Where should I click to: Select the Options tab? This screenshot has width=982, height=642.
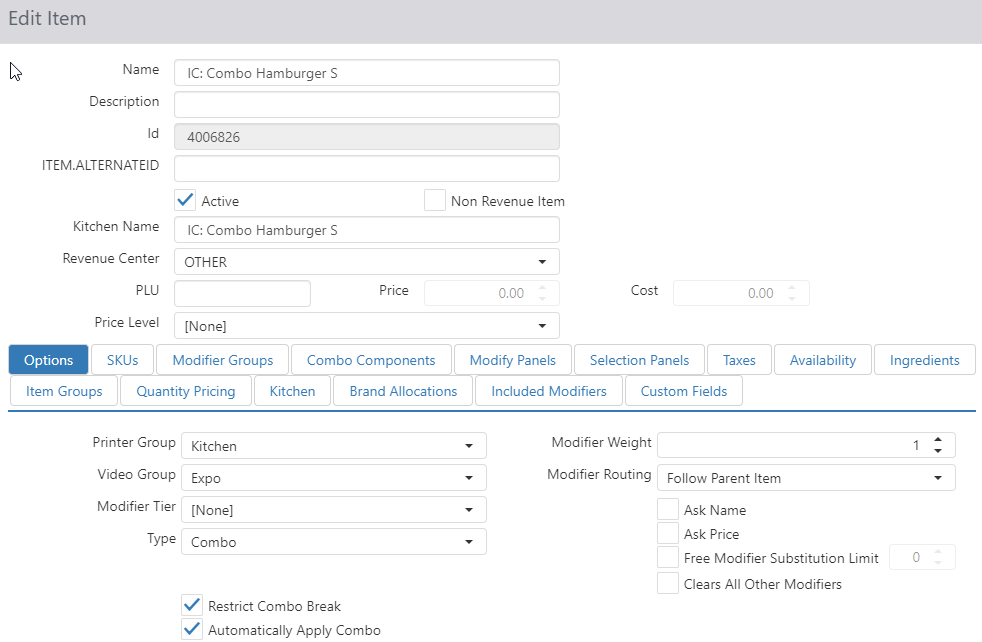[48, 360]
